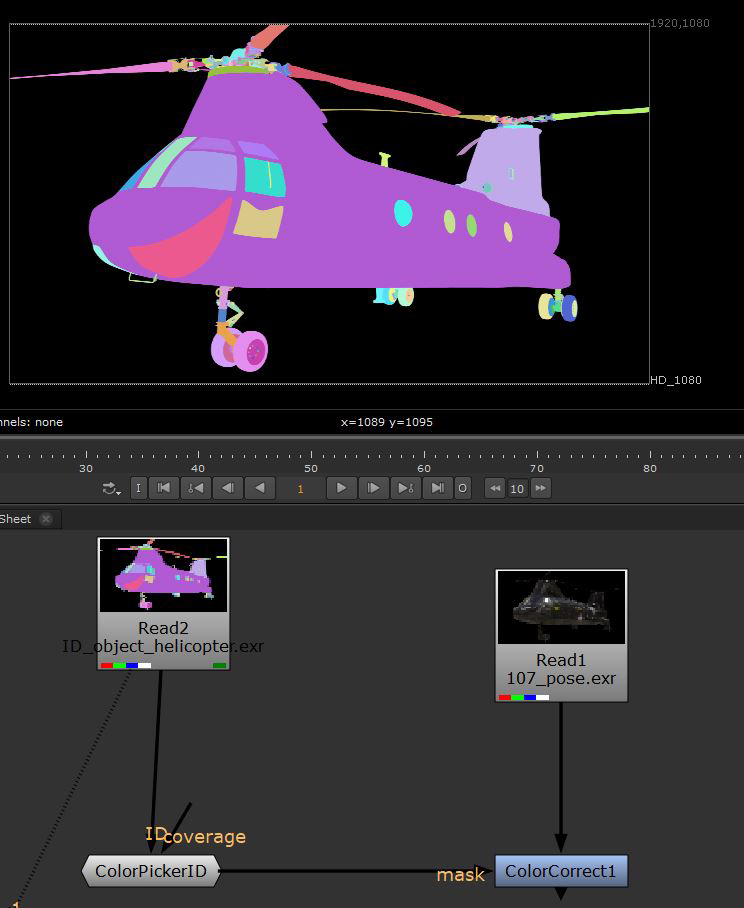Screen dimensions: 744x908
Task: Click the frame increment field showing 10
Action: pyautogui.click(x=517, y=488)
